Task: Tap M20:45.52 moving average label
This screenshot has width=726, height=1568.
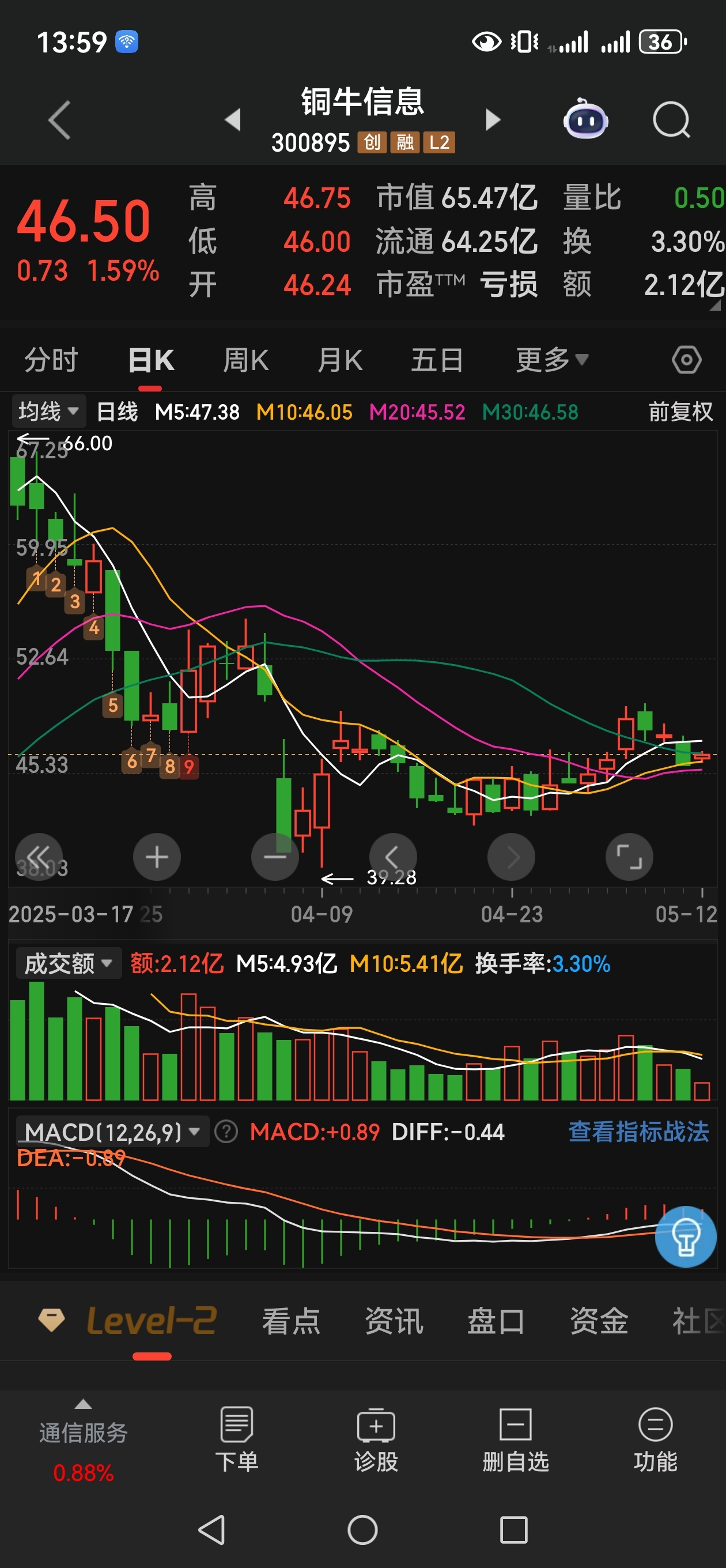Action: (418, 412)
